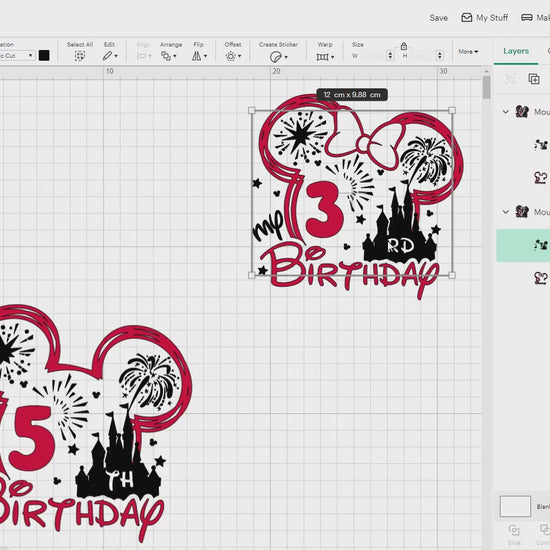The image size is (550, 550).
Task: Click the My Stuff envelope icon
Action: pos(467,18)
